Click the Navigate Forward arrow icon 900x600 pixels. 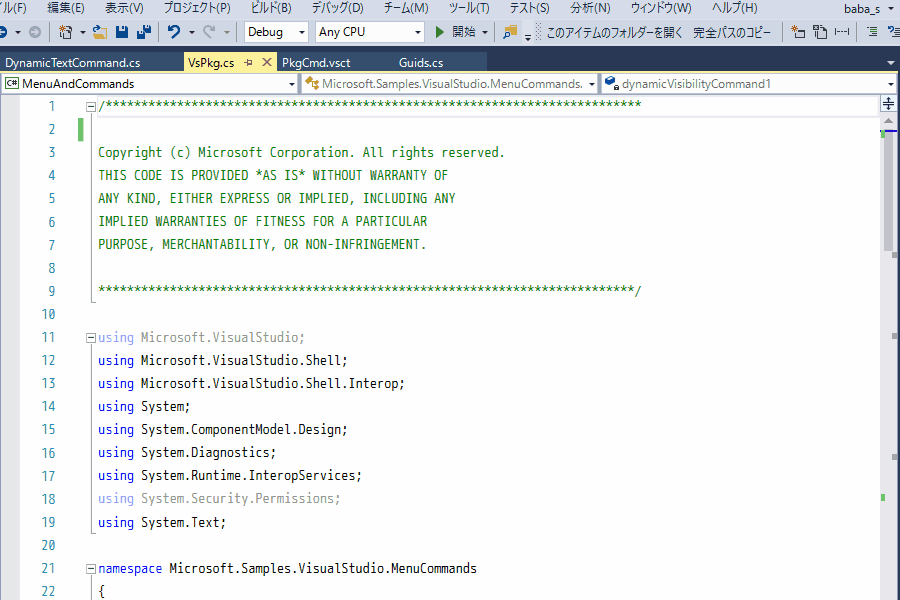(35, 32)
